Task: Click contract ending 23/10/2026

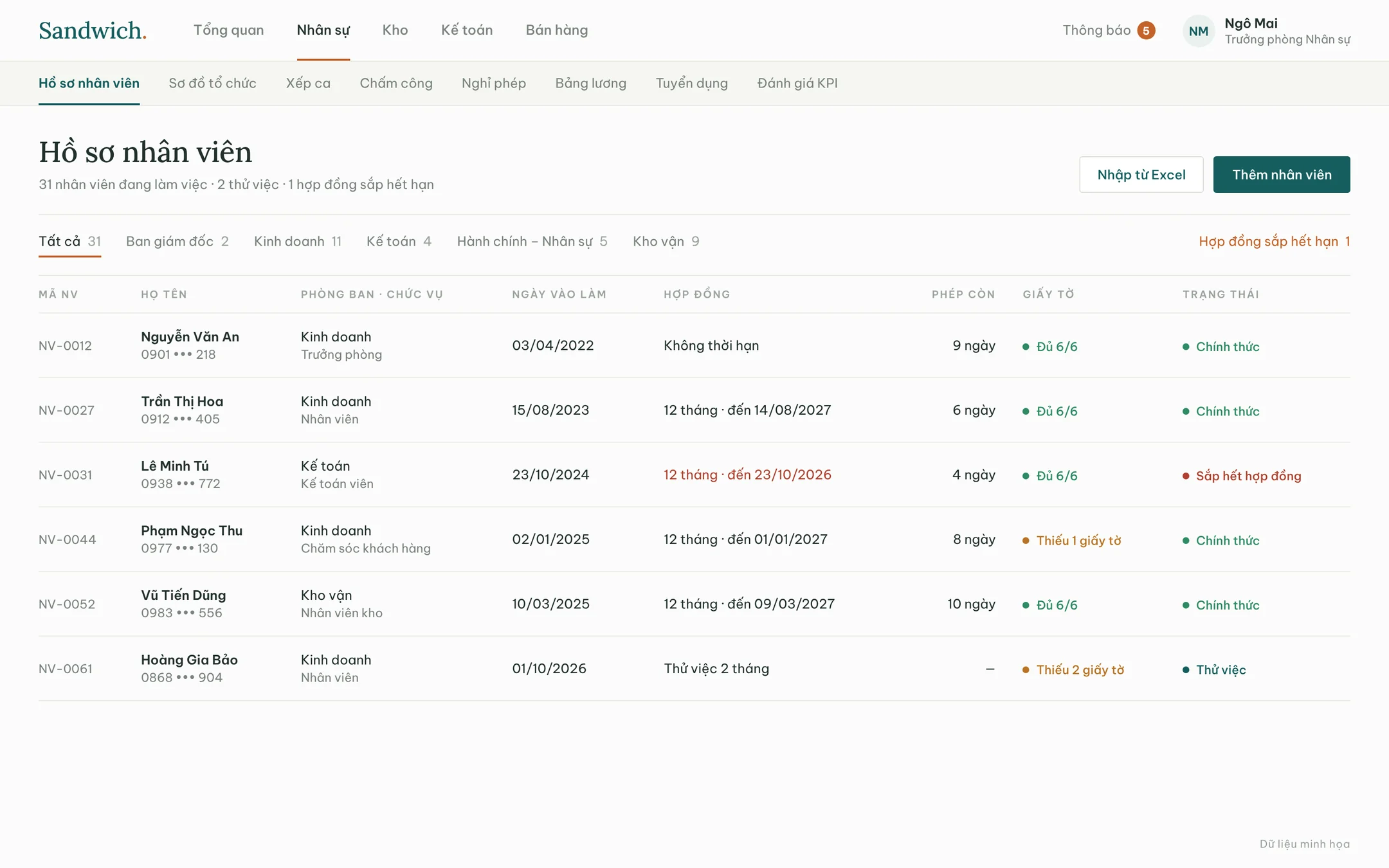Action: pos(747,475)
